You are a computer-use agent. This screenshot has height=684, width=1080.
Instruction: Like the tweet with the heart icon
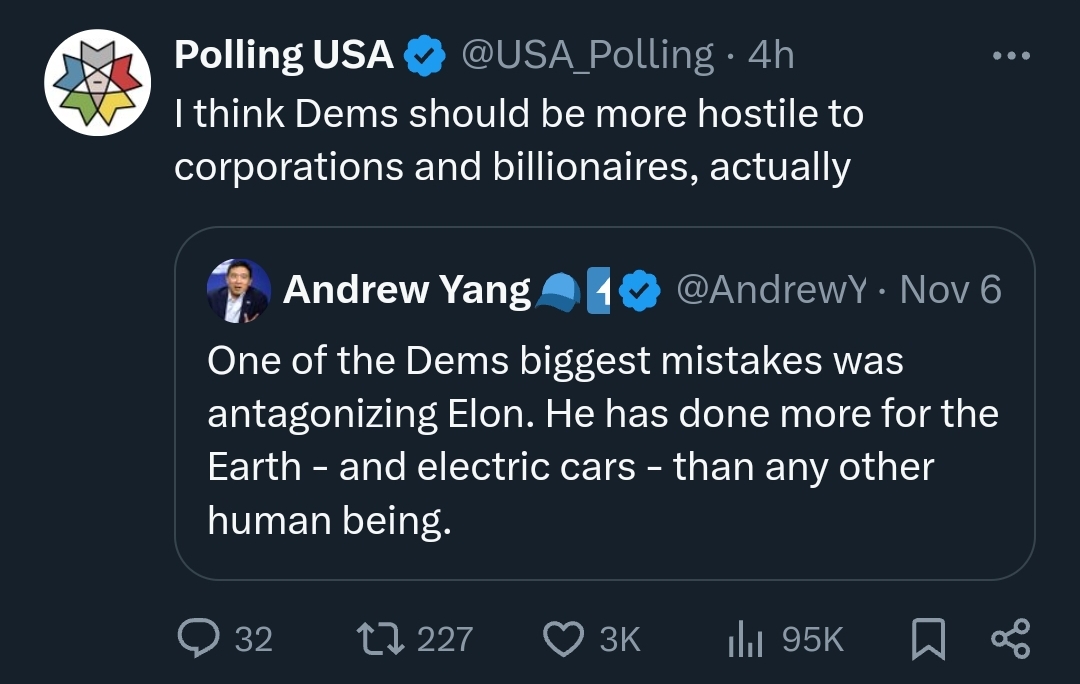pyautogui.click(x=565, y=638)
